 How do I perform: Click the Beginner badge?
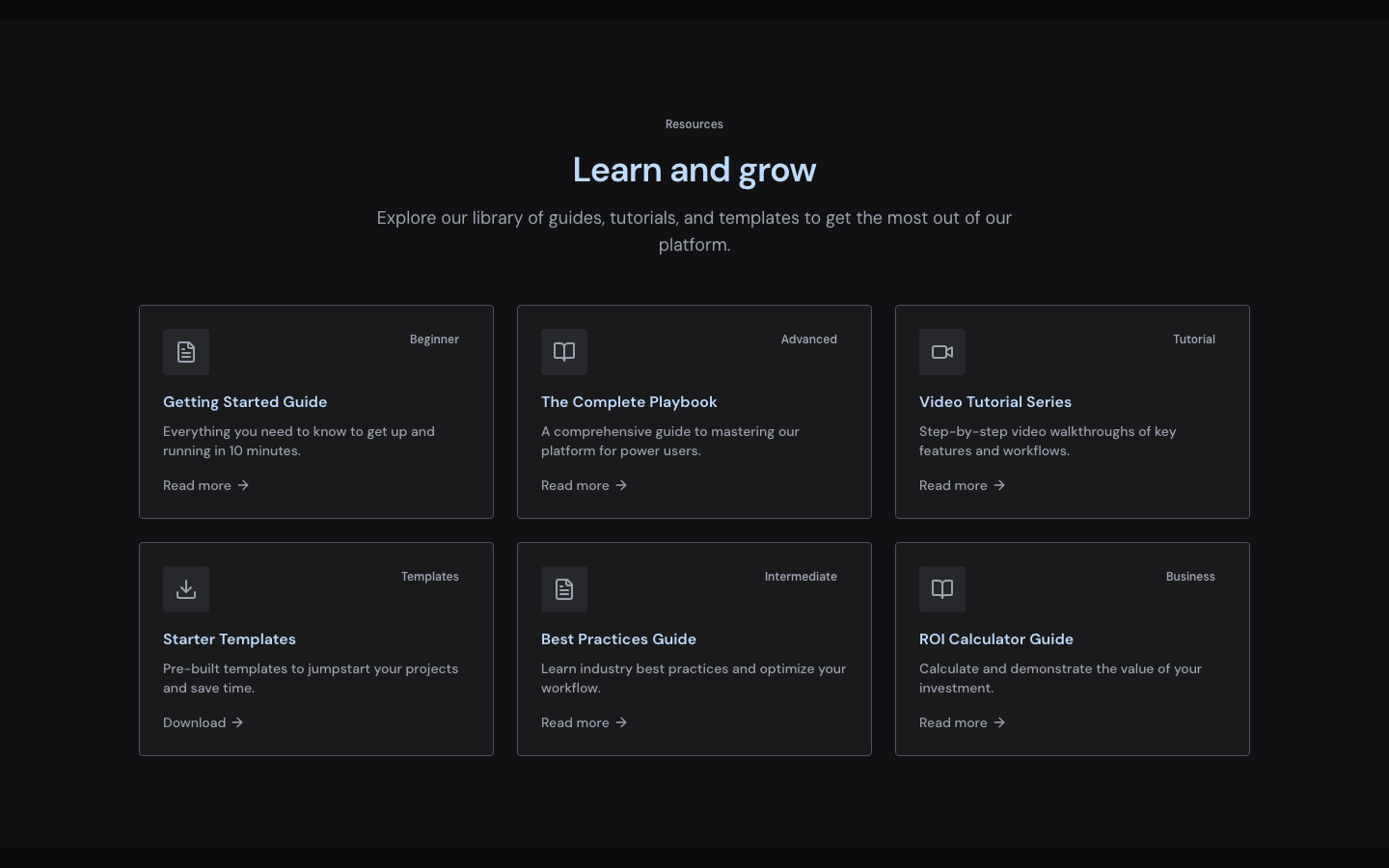click(x=434, y=339)
